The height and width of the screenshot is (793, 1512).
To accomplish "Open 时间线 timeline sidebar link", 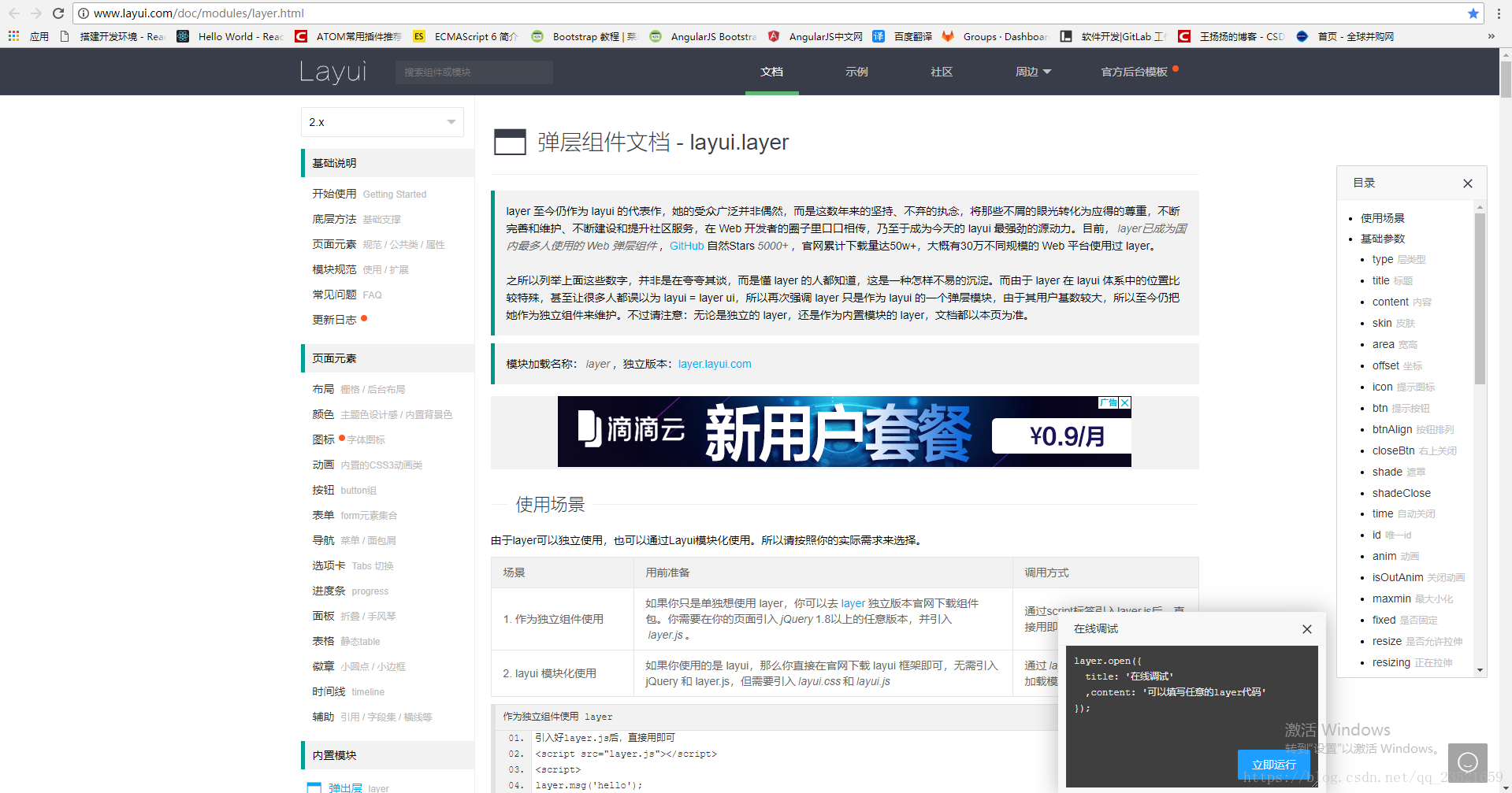I will pos(348,691).
